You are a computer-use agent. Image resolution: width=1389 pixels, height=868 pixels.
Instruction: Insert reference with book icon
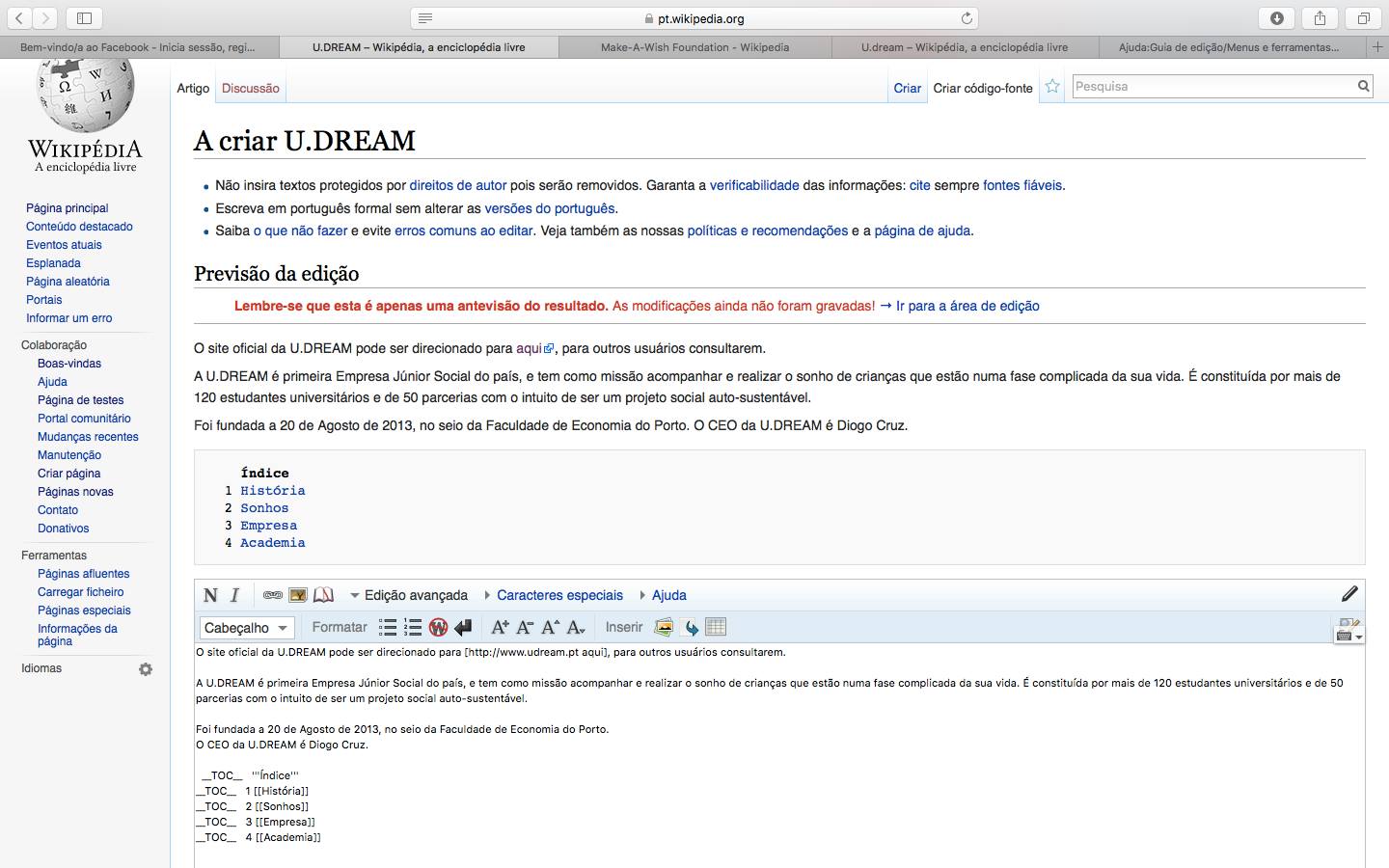323,595
